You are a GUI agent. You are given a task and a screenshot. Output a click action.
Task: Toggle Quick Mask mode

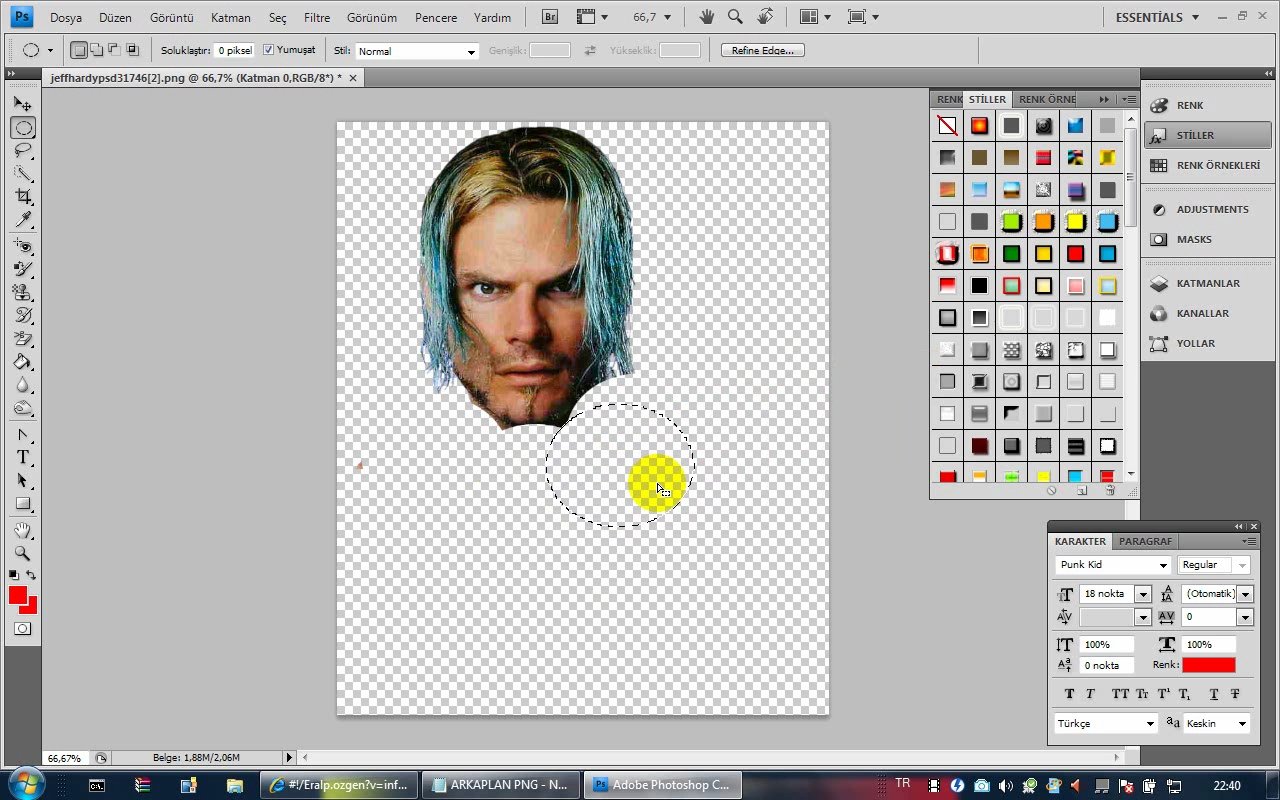pos(23,628)
